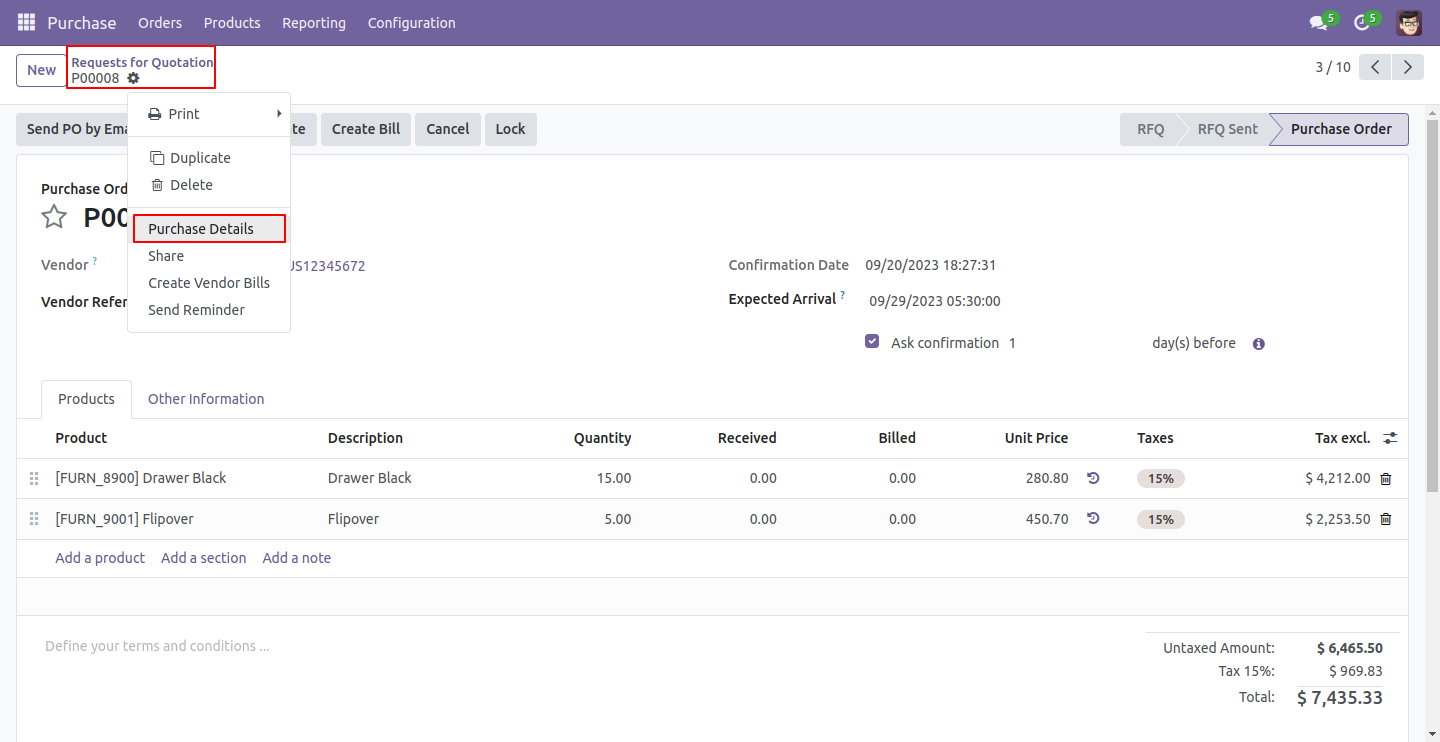Image resolution: width=1440 pixels, height=742 pixels.
Task: Expand the Print submenu
Action: [x=209, y=114]
